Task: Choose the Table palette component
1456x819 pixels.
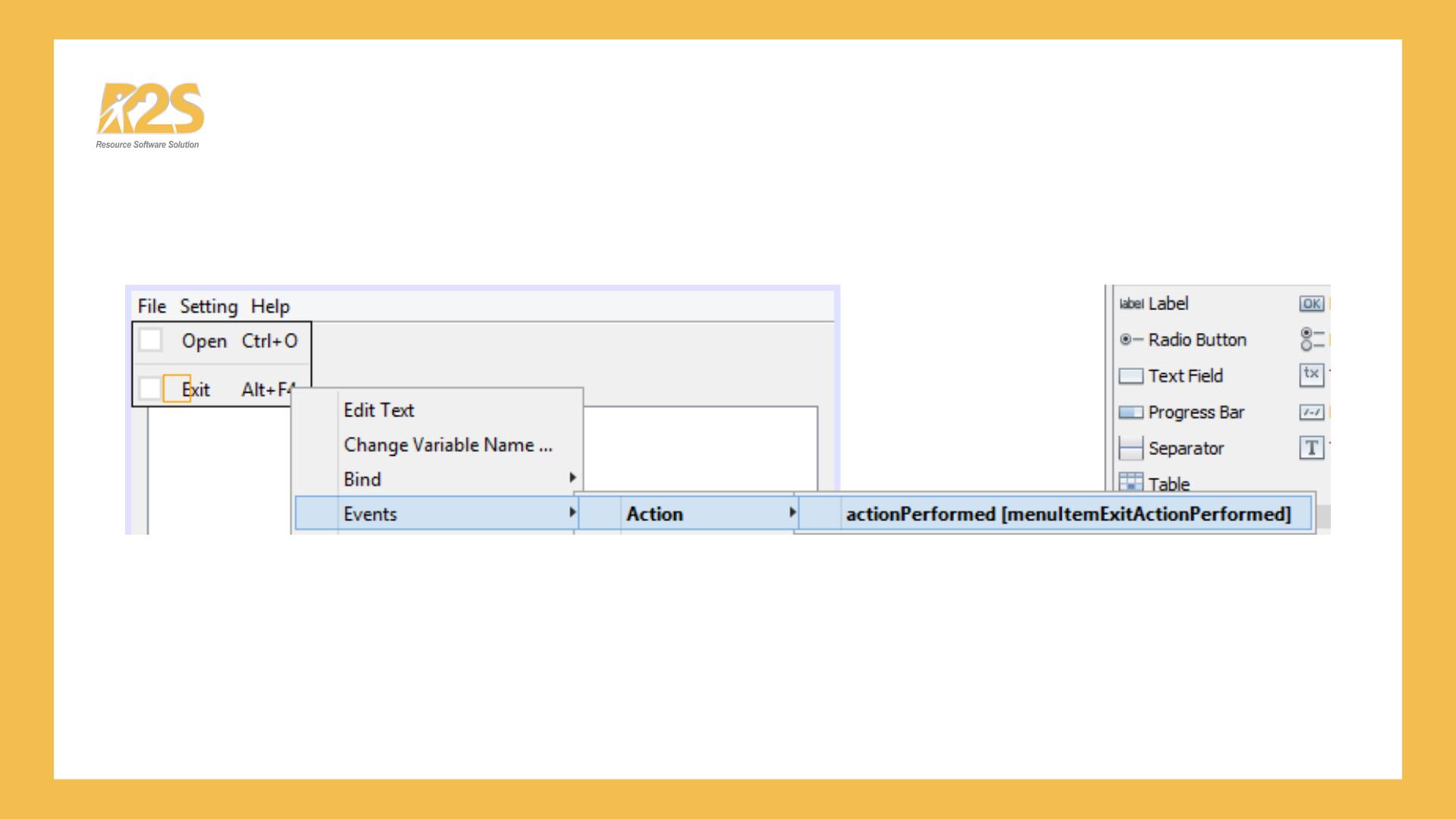Action: pos(1168,483)
